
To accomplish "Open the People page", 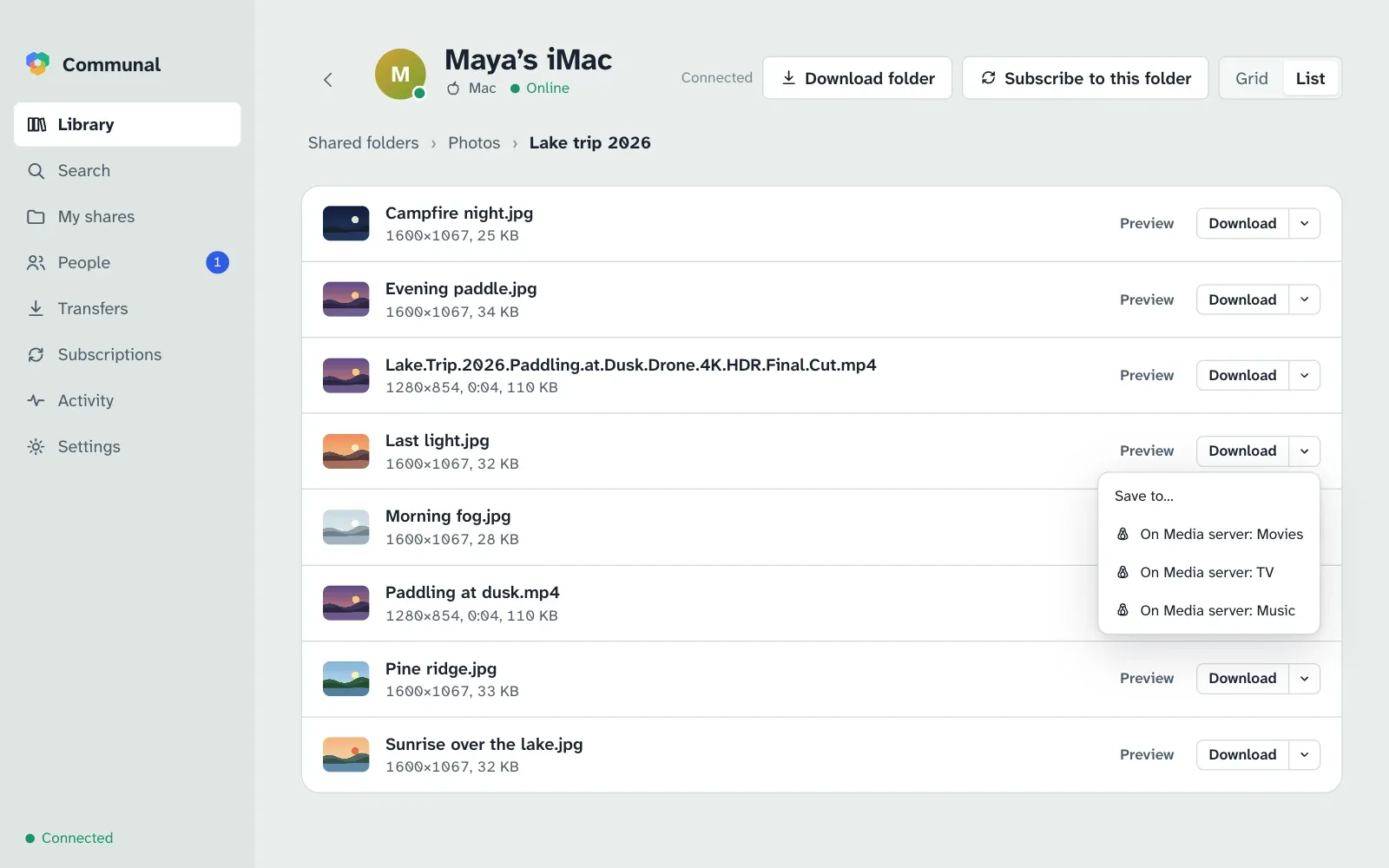I will (x=127, y=262).
